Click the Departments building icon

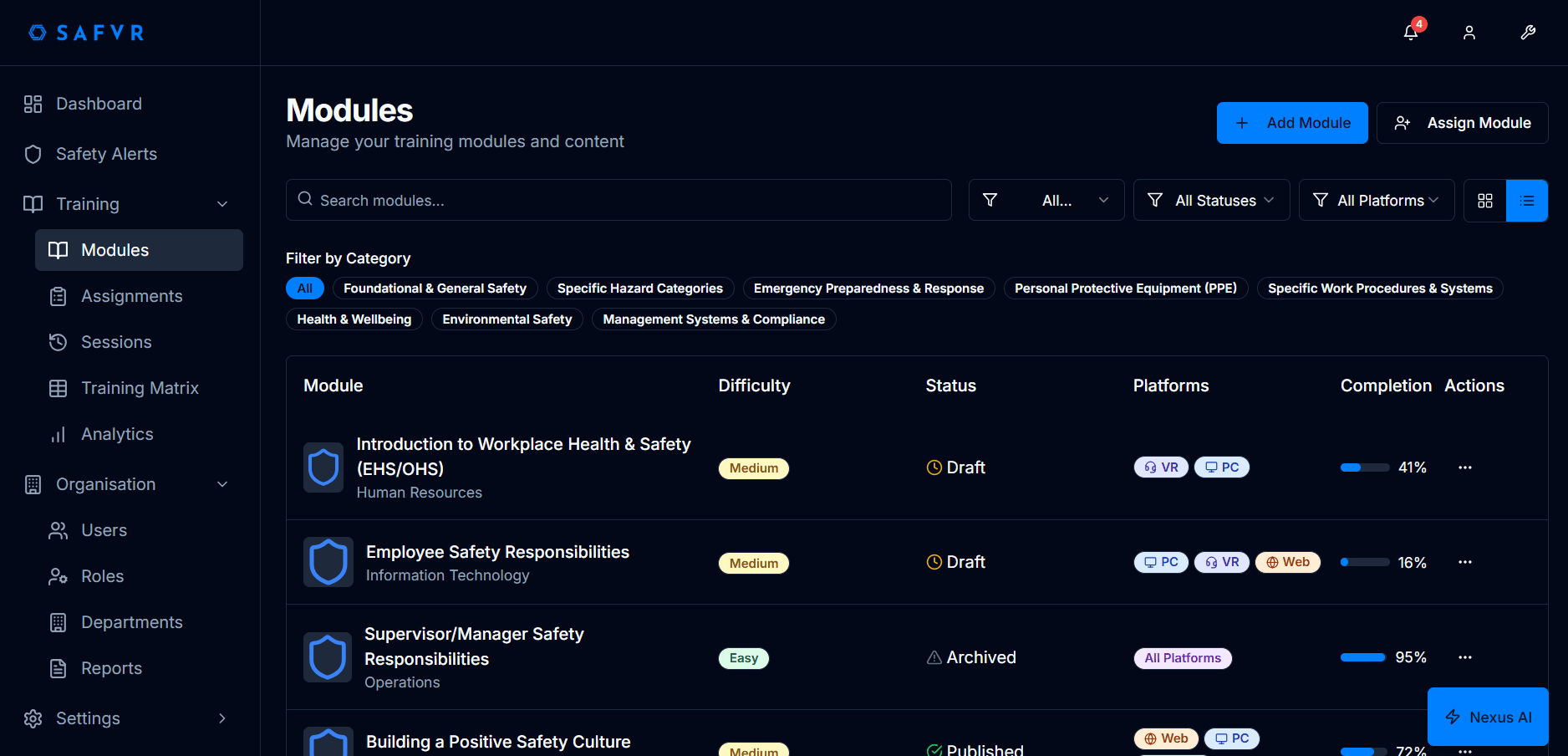tap(58, 622)
